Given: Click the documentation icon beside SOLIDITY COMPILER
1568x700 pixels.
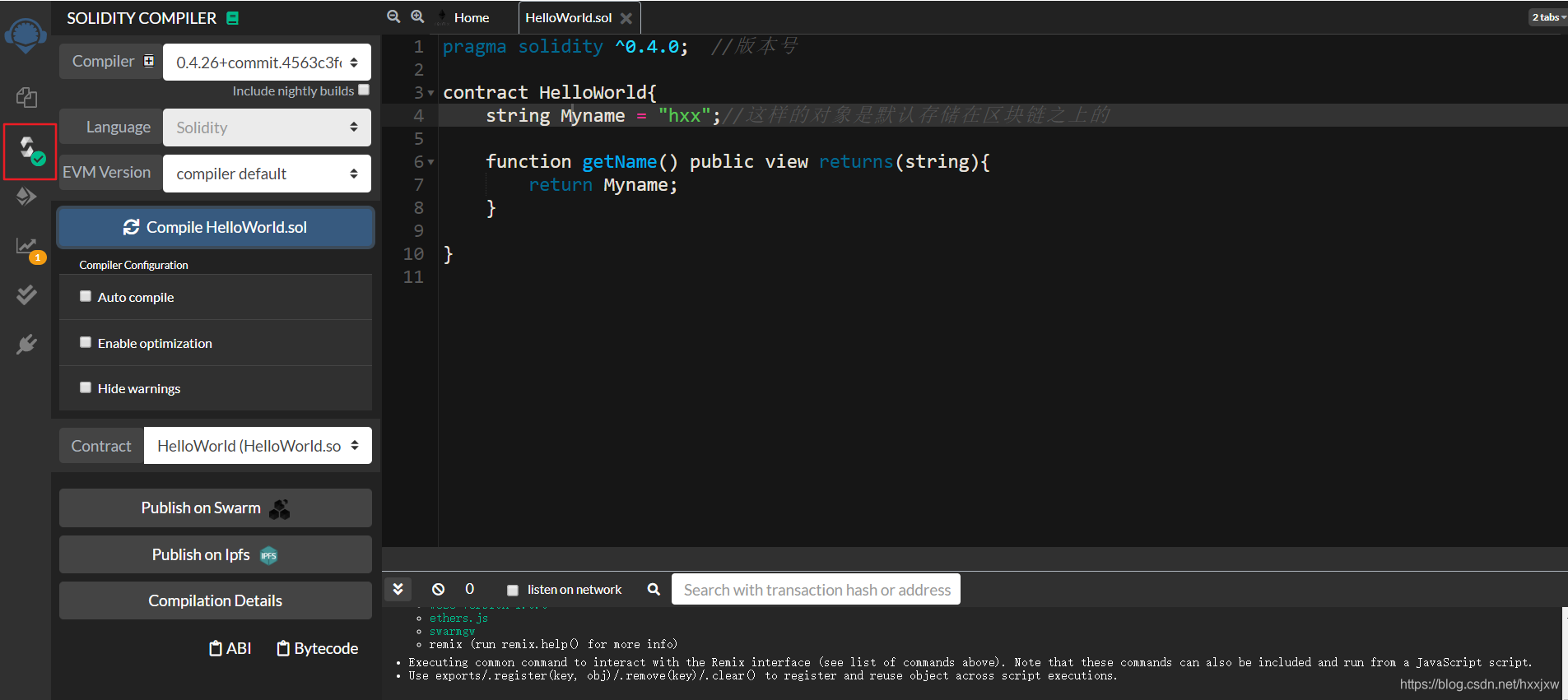Looking at the screenshot, I should [233, 18].
